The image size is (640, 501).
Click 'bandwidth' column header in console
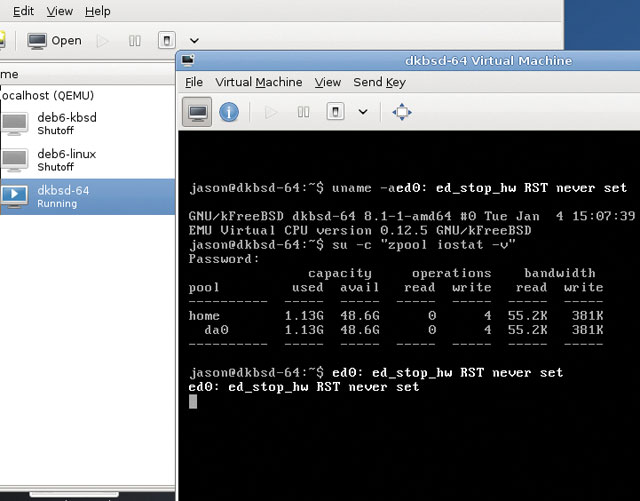pyautogui.click(x=560, y=273)
